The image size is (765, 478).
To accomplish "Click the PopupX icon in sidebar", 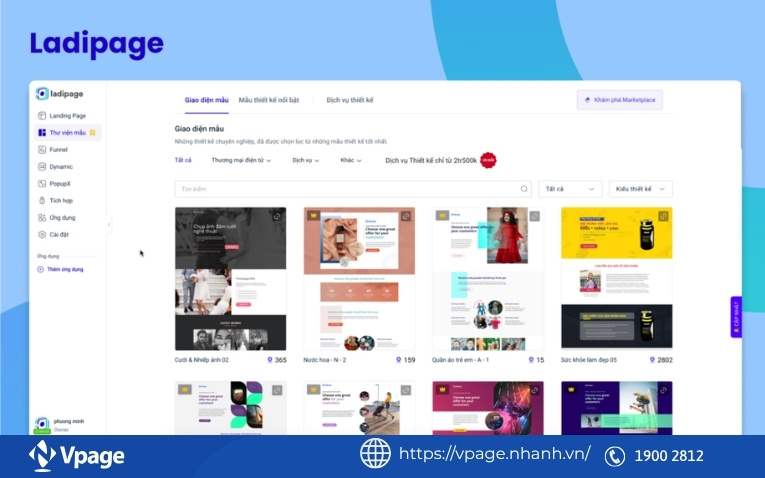I will 42,184.
